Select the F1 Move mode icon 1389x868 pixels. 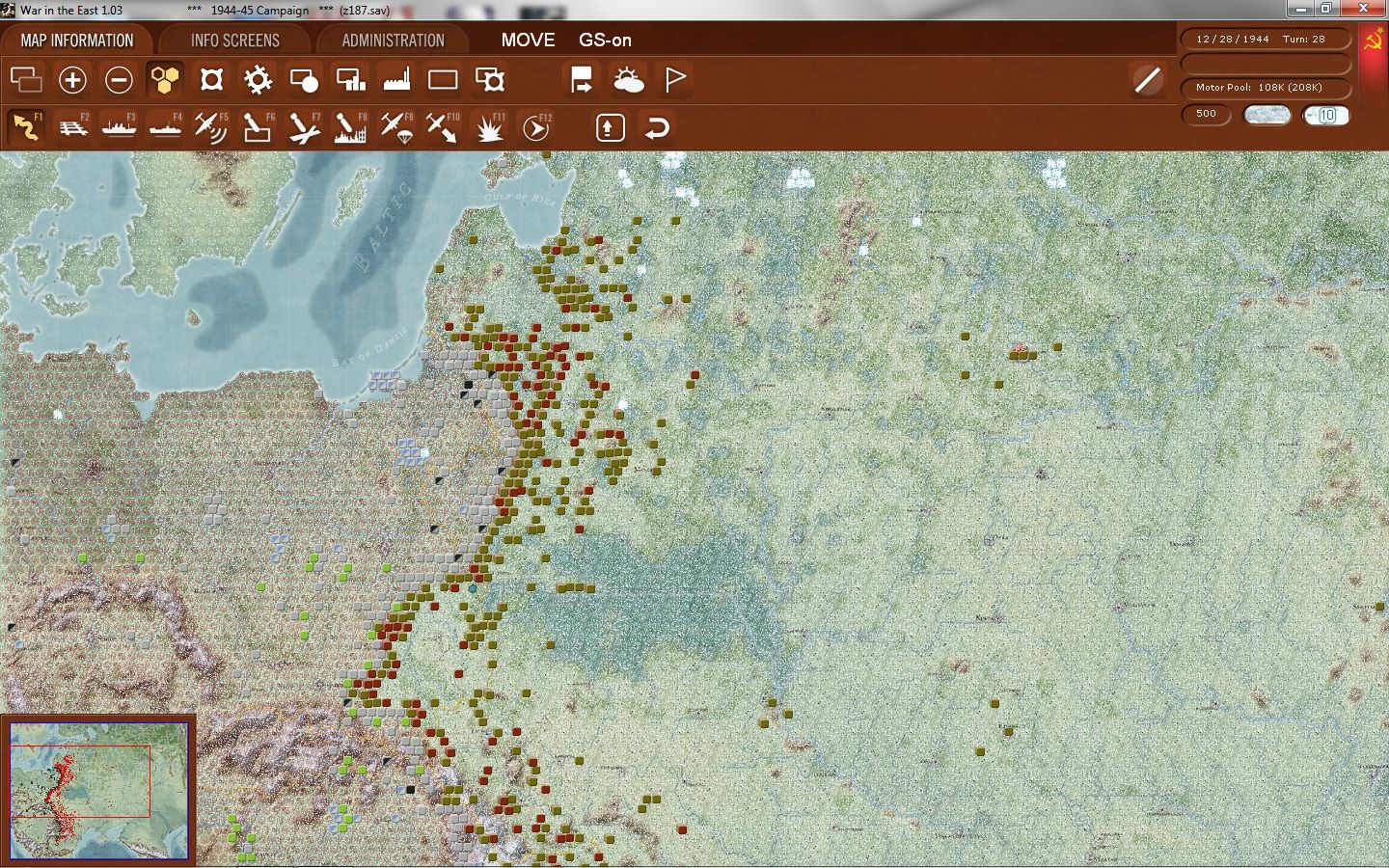coord(26,127)
